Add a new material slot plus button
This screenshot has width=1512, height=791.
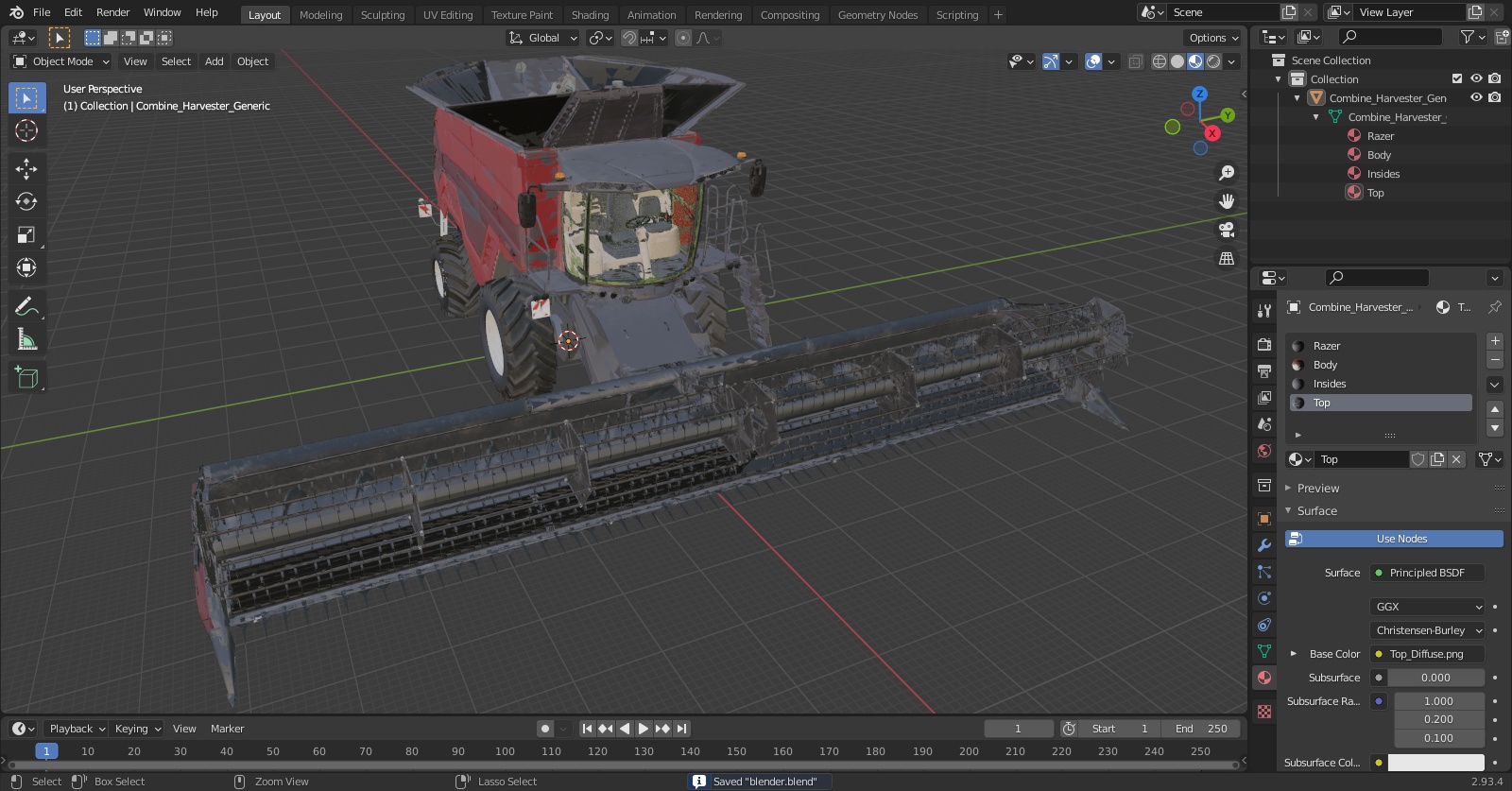pyautogui.click(x=1495, y=341)
